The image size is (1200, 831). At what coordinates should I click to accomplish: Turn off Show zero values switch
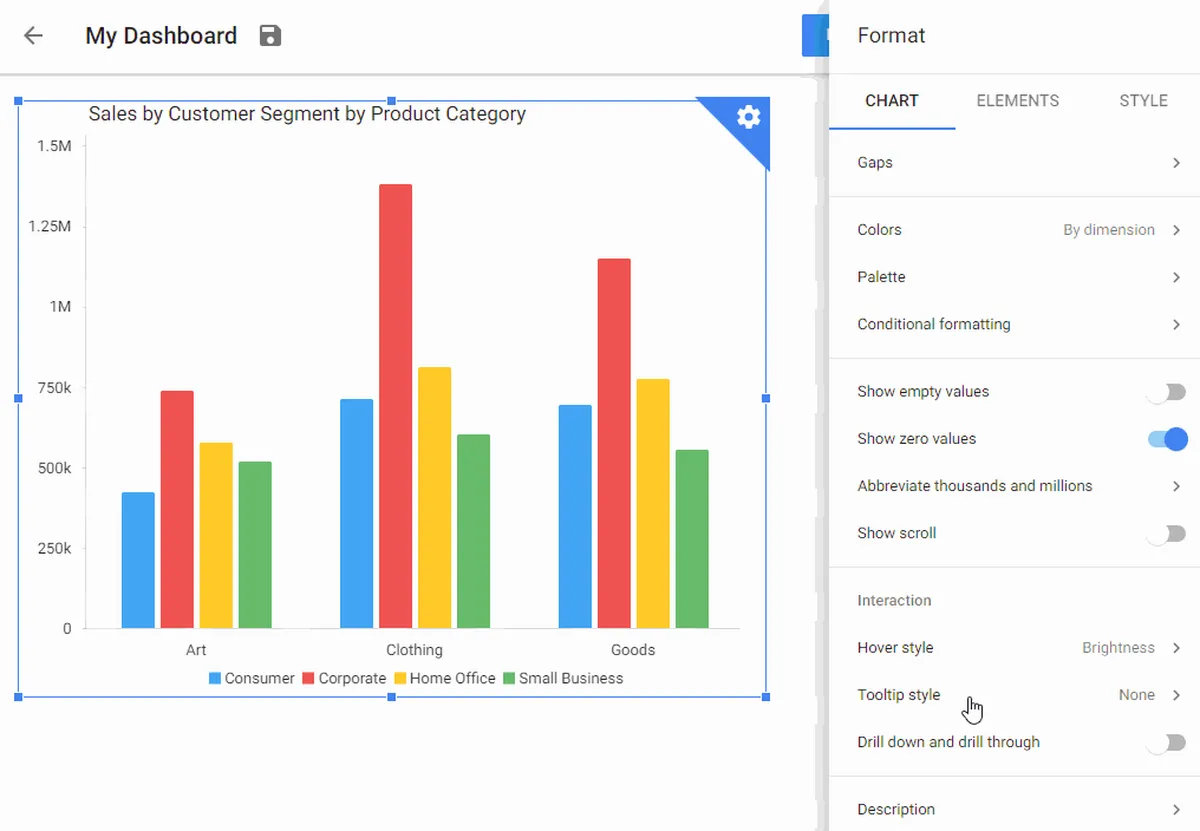[1167, 439]
